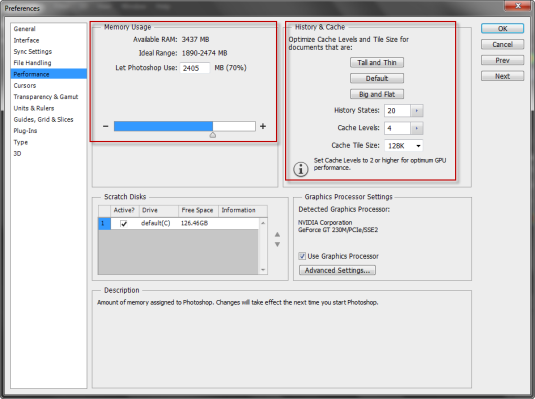
Task: Close the Preferences dialog with X button
Action: (518, 5)
